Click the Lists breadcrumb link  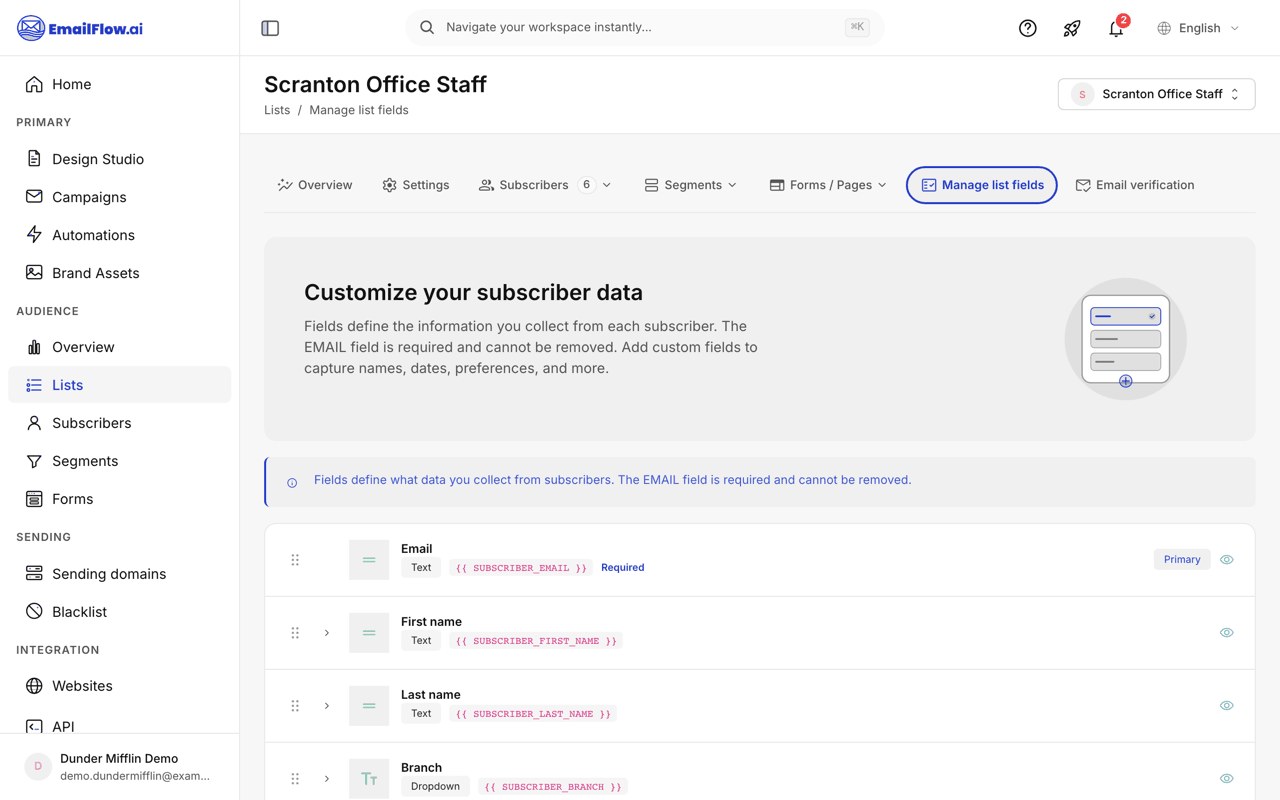[x=277, y=110]
